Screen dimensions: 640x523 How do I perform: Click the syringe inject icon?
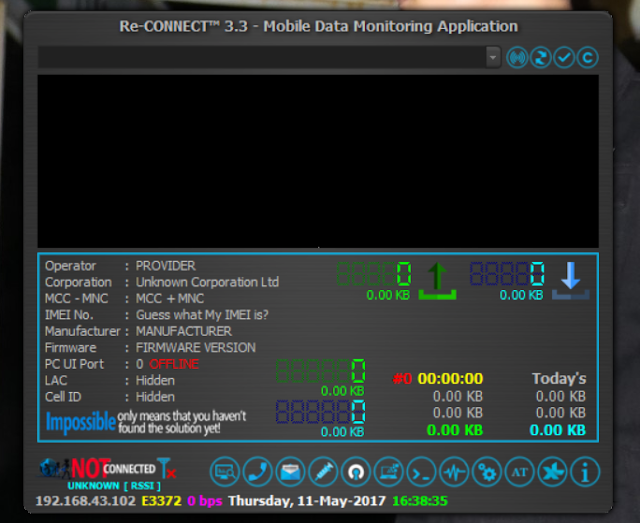pyautogui.click(x=323, y=472)
